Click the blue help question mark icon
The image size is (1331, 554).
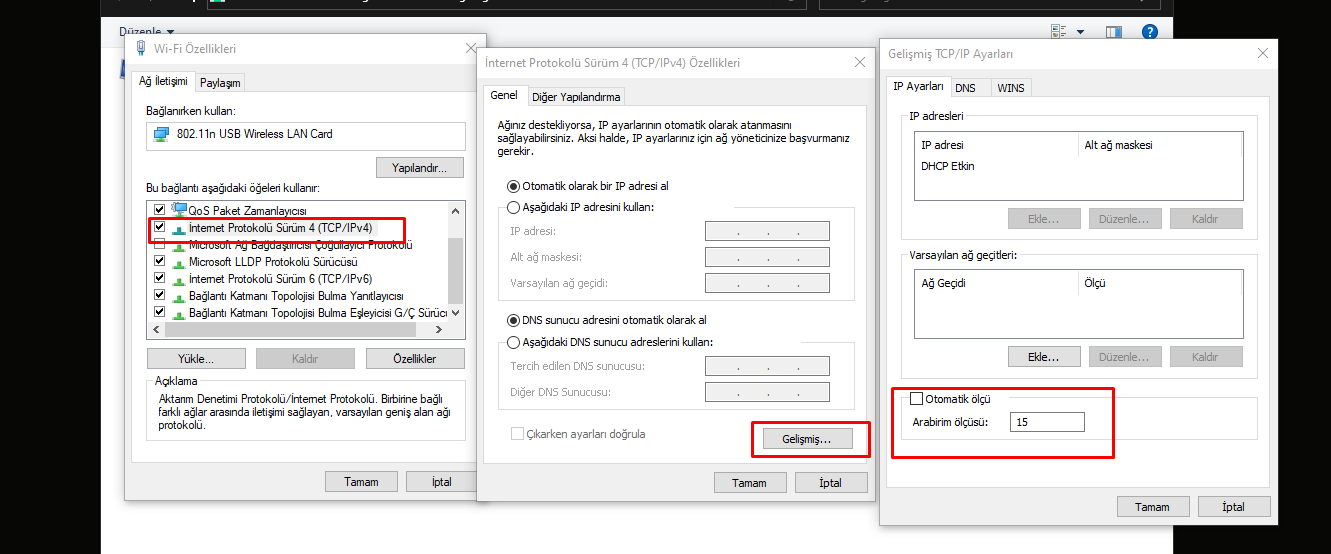pyautogui.click(x=1150, y=33)
